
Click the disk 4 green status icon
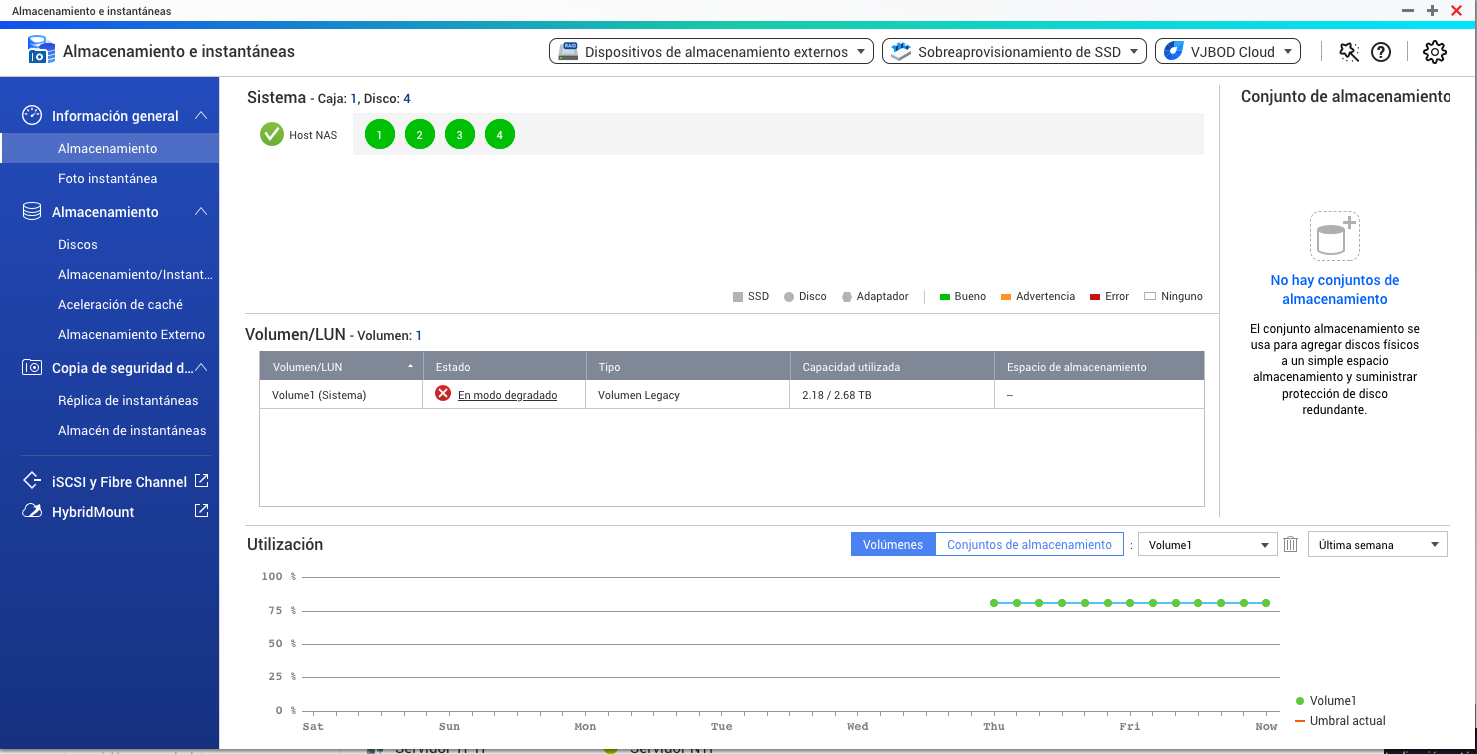click(500, 134)
